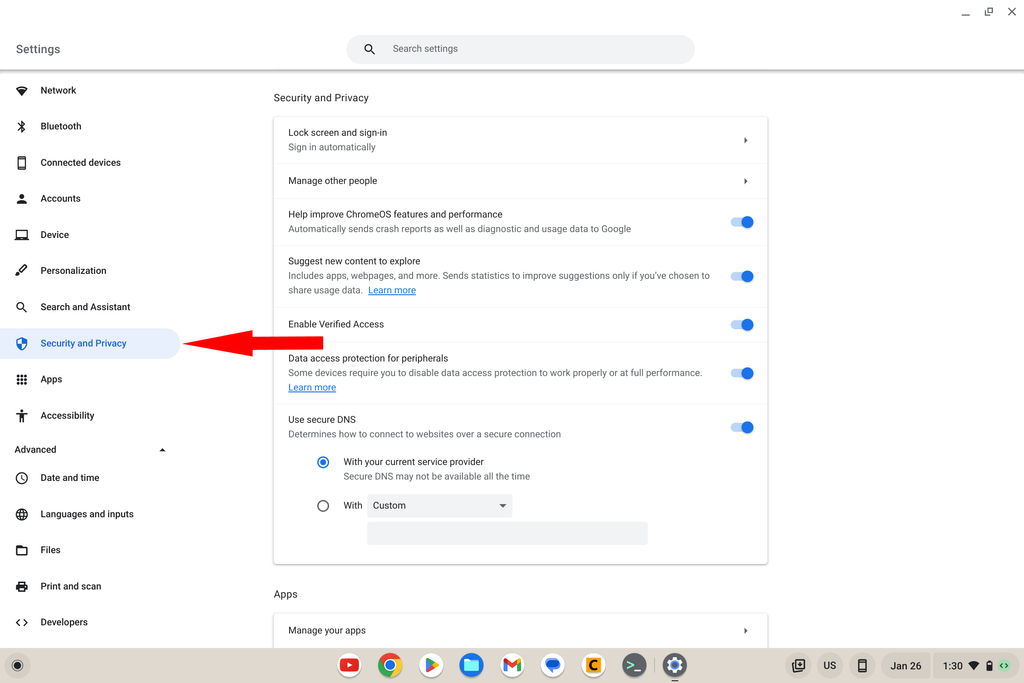The image size is (1024, 683).
Task: Collapse the Advanced section
Action: [x=162, y=449]
